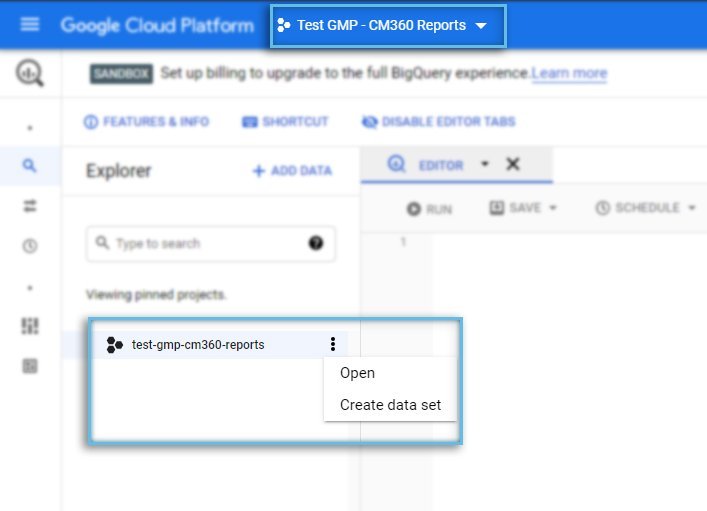Expand the Schedule dropdown arrow

tap(692, 208)
